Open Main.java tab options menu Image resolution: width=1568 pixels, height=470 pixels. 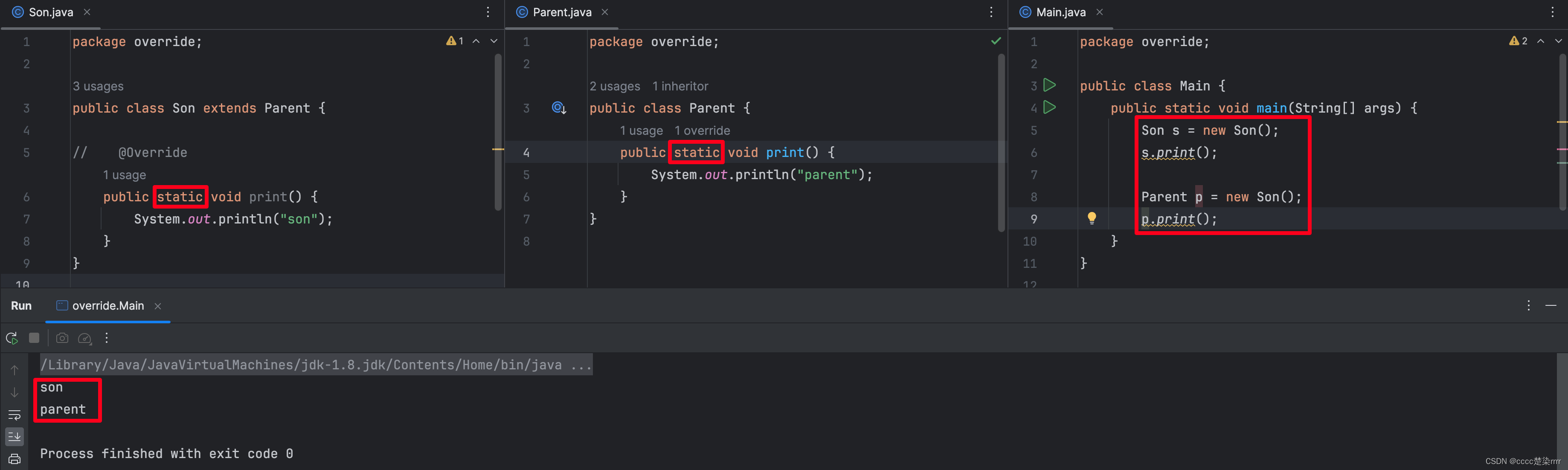[1553, 12]
